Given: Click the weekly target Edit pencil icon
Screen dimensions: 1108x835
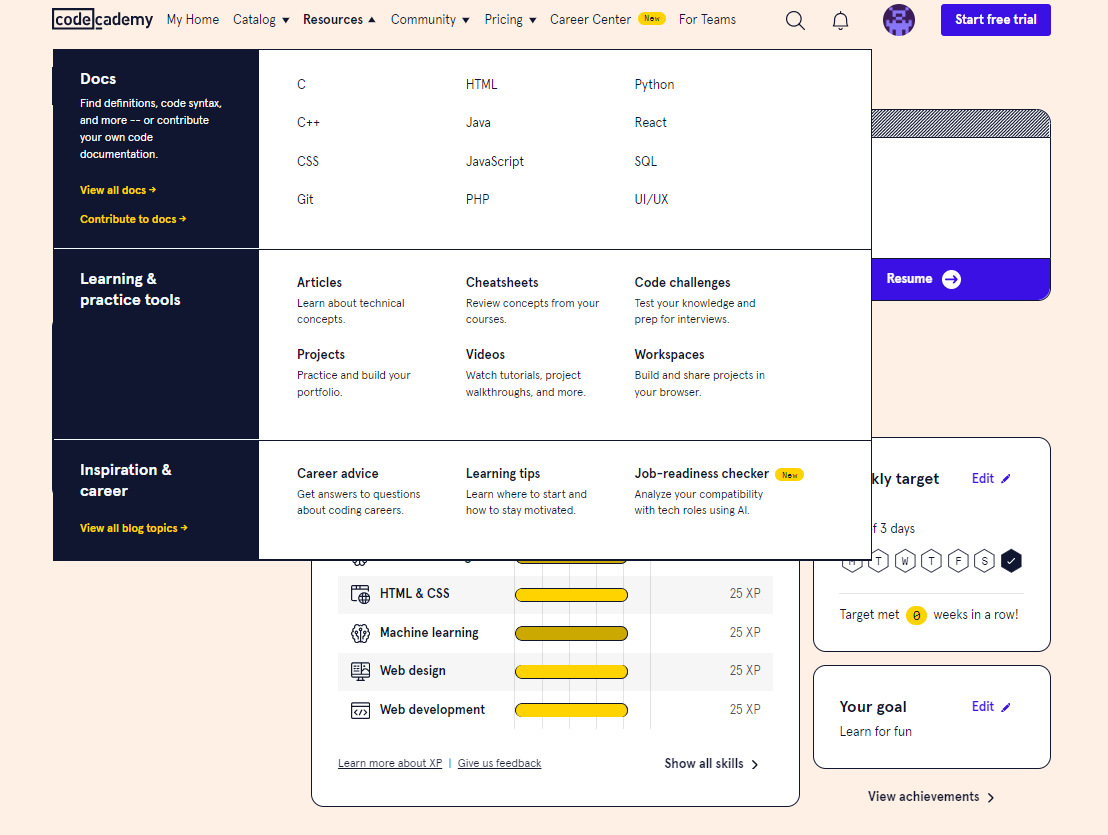Looking at the screenshot, I should click(1006, 479).
